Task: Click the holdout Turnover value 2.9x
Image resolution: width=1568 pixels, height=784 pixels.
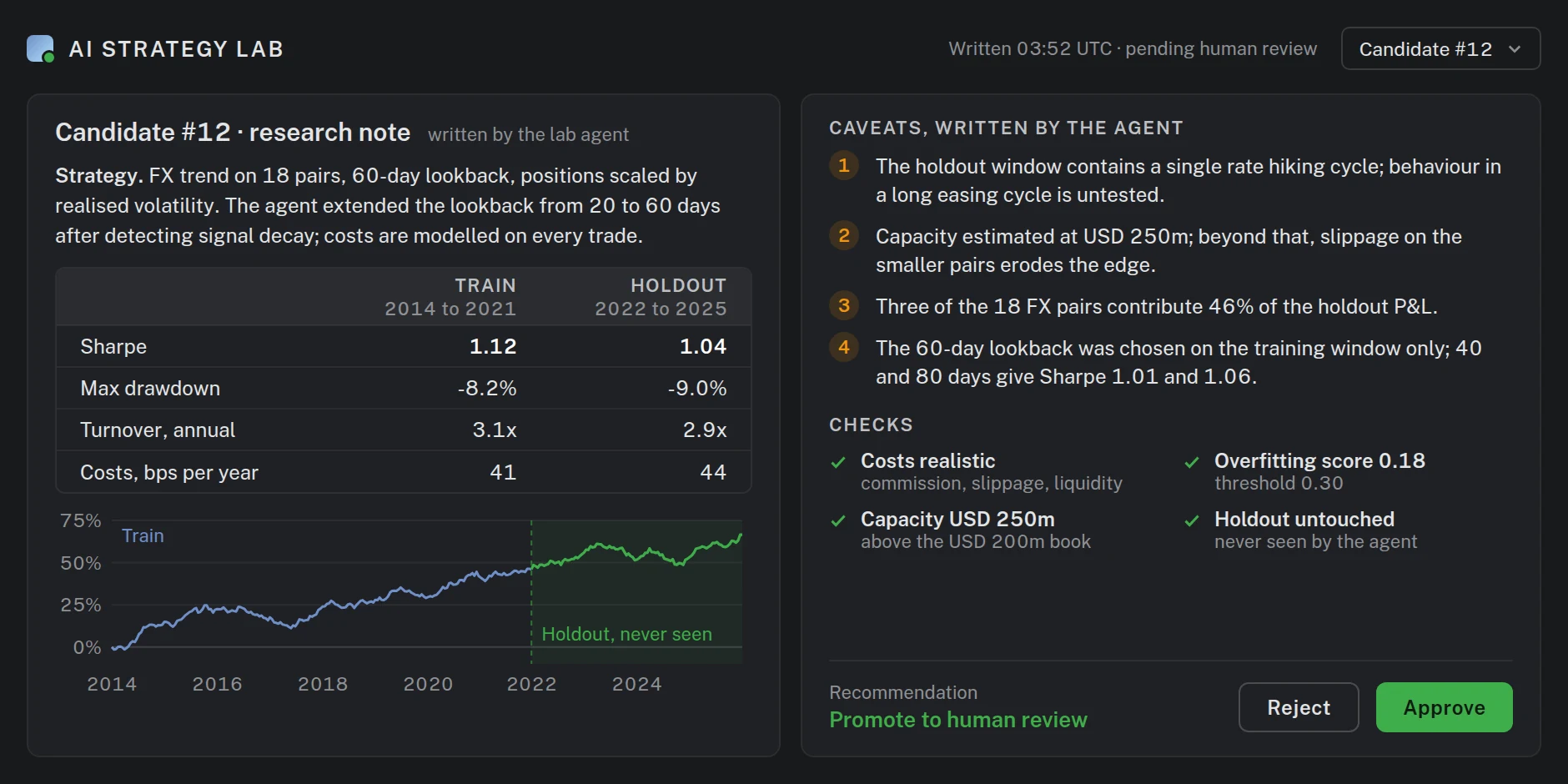Action: (x=705, y=430)
